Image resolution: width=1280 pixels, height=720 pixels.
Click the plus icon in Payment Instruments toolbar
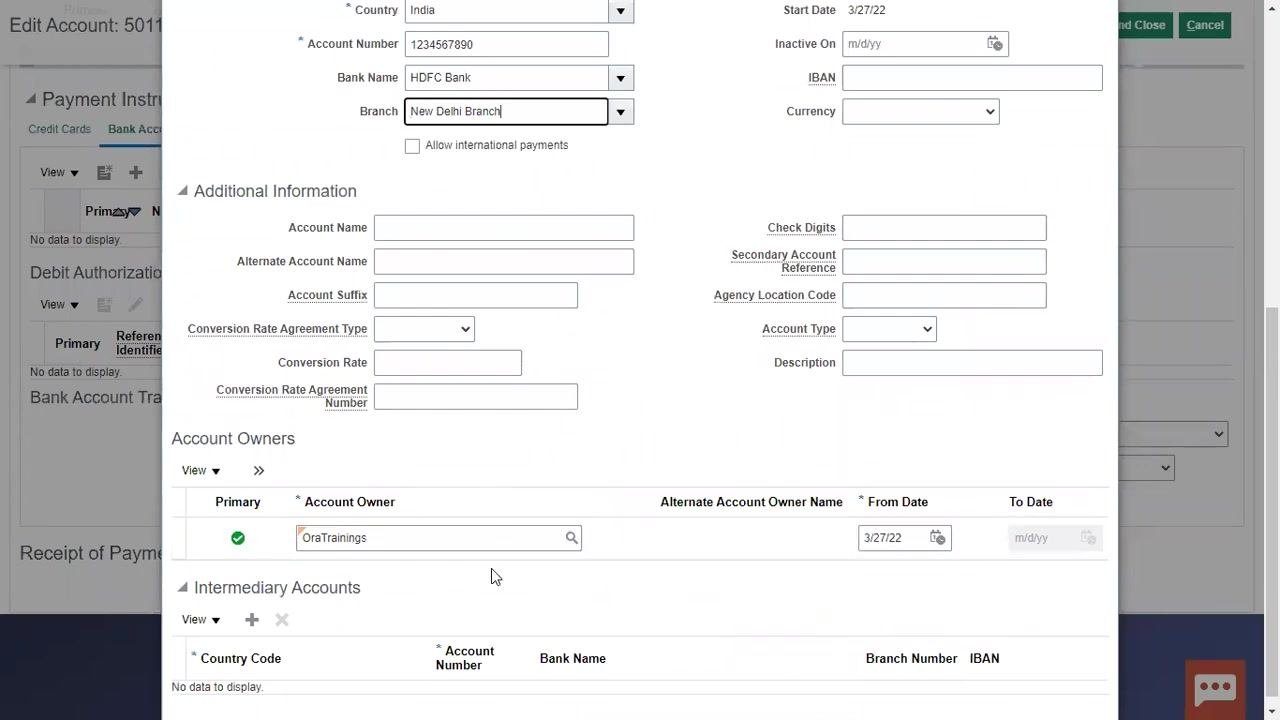pyautogui.click(x=136, y=172)
